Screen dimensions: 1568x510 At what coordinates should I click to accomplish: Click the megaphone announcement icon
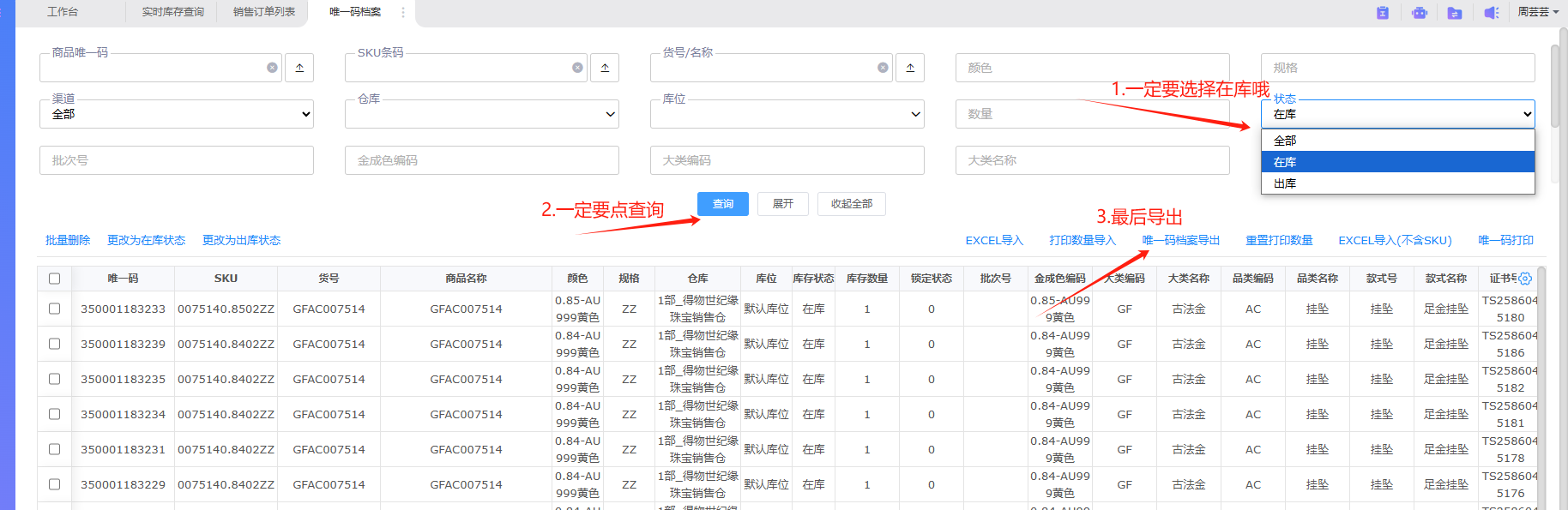coord(1492,13)
